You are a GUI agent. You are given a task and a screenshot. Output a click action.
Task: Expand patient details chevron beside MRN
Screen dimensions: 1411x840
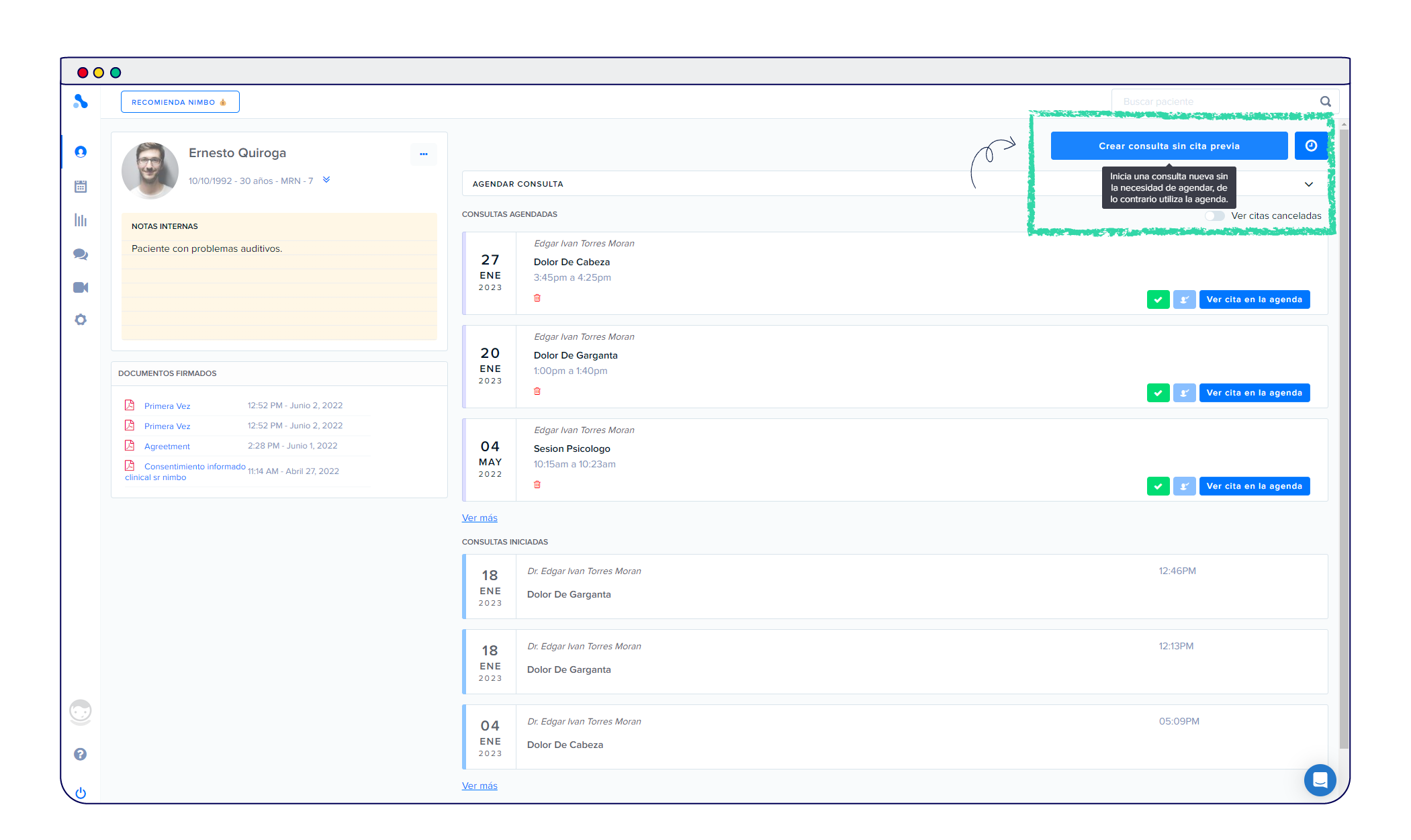tap(326, 180)
